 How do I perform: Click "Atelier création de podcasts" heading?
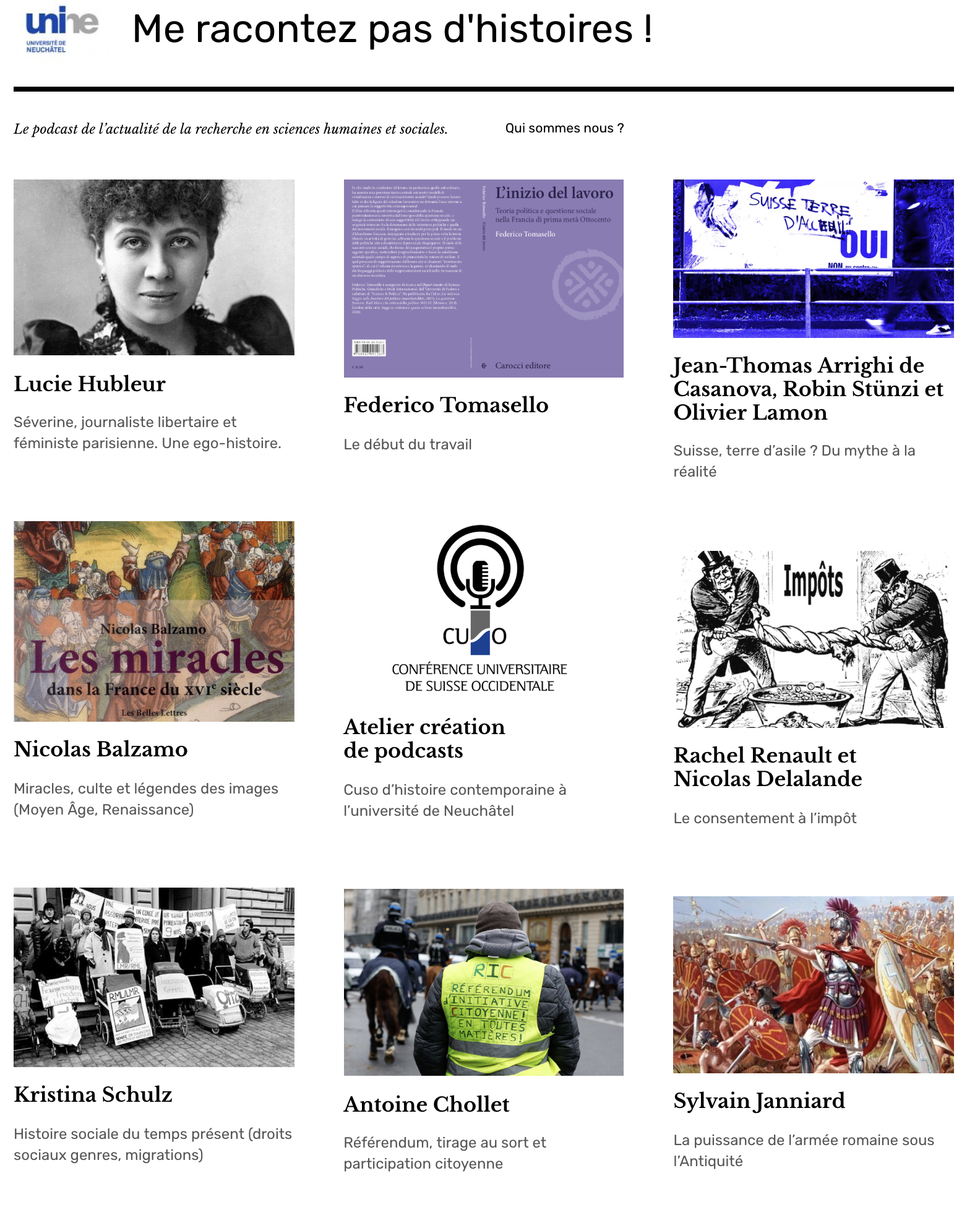pyautogui.click(x=424, y=738)
